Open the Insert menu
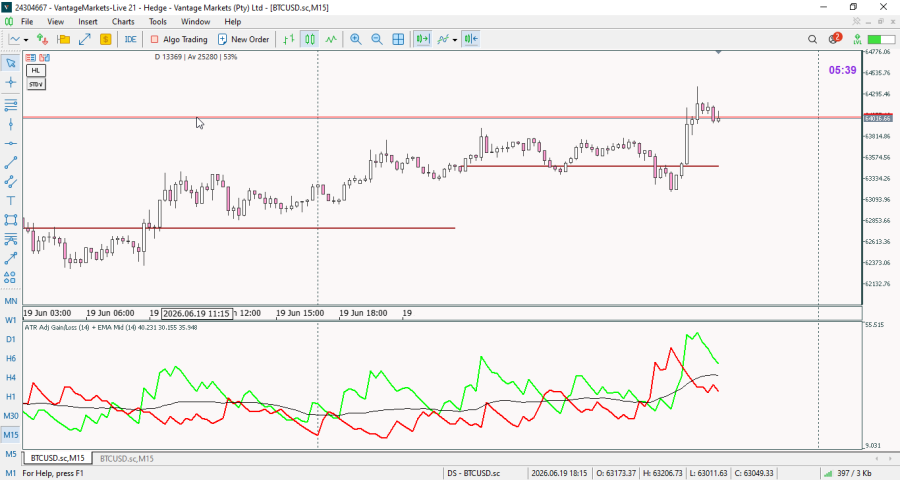This screenshot has width=900, height=480. [88, 22]
